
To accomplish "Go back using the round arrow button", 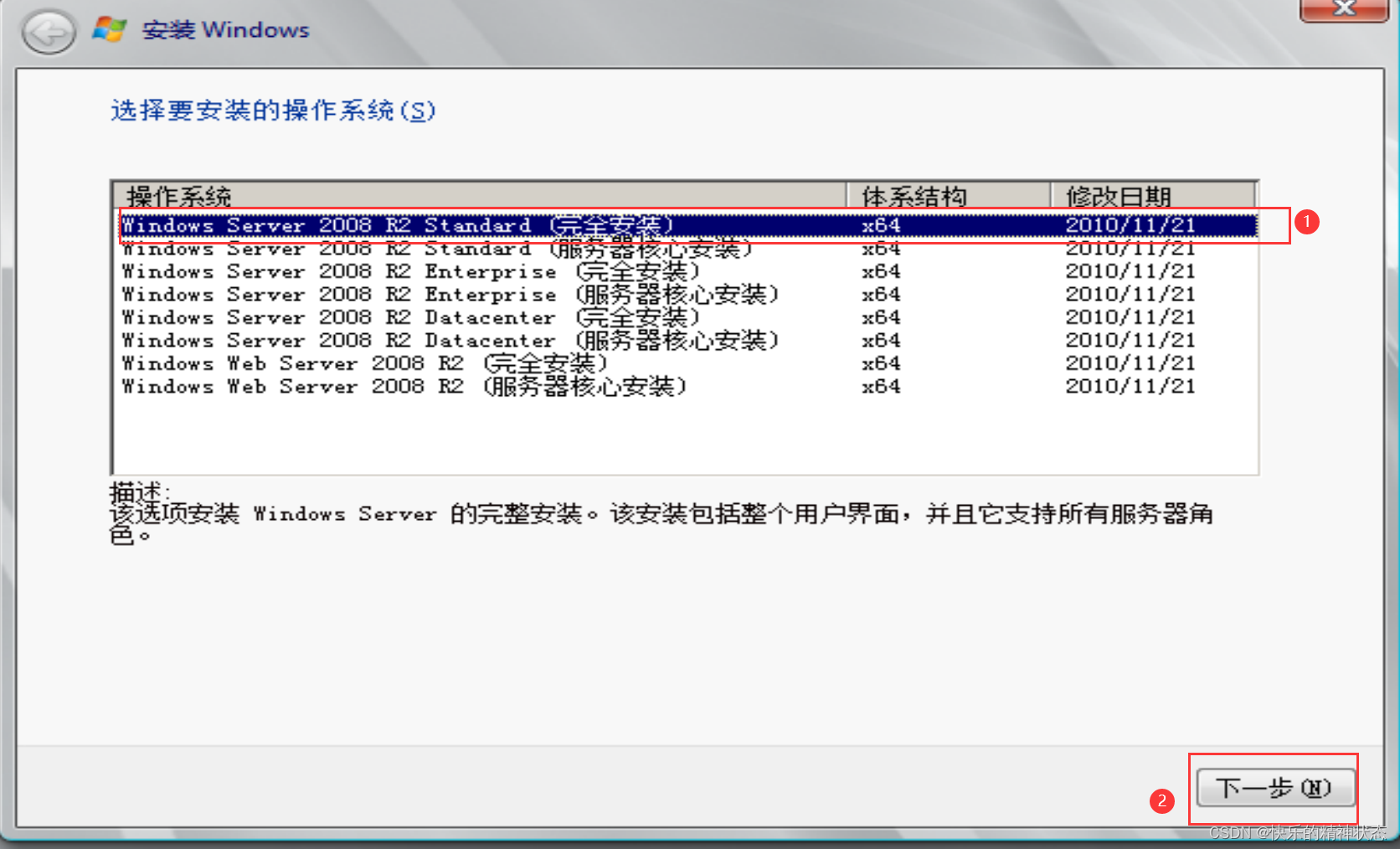I will [49, 33].
